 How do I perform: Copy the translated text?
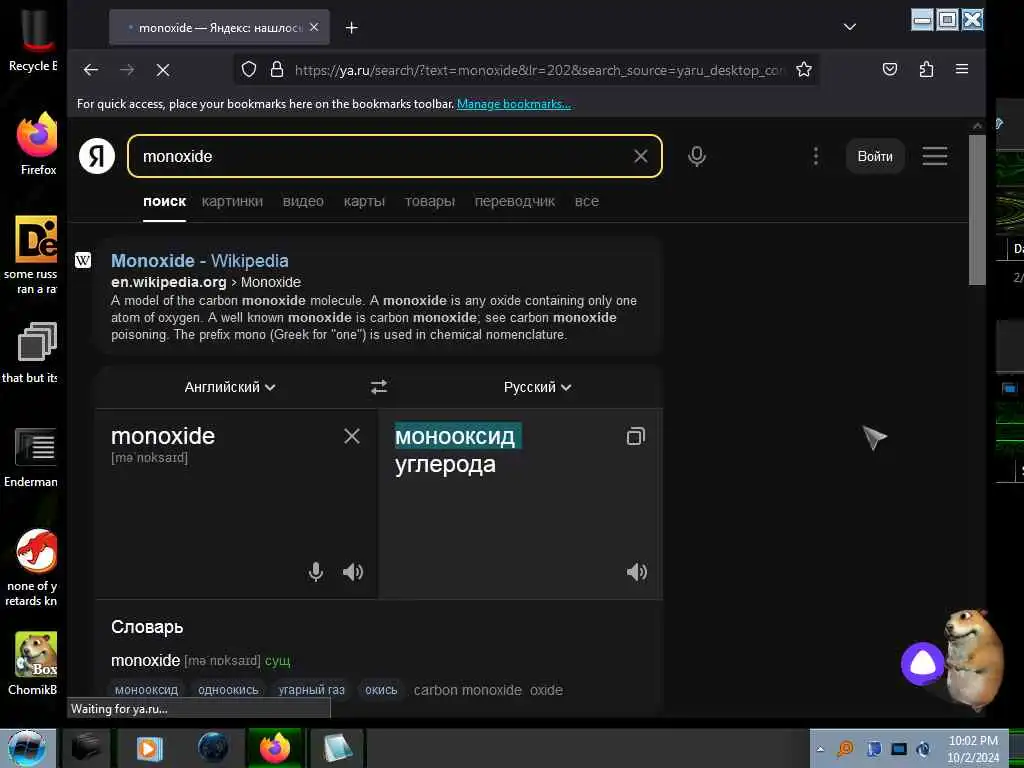(x=635, y=436)
